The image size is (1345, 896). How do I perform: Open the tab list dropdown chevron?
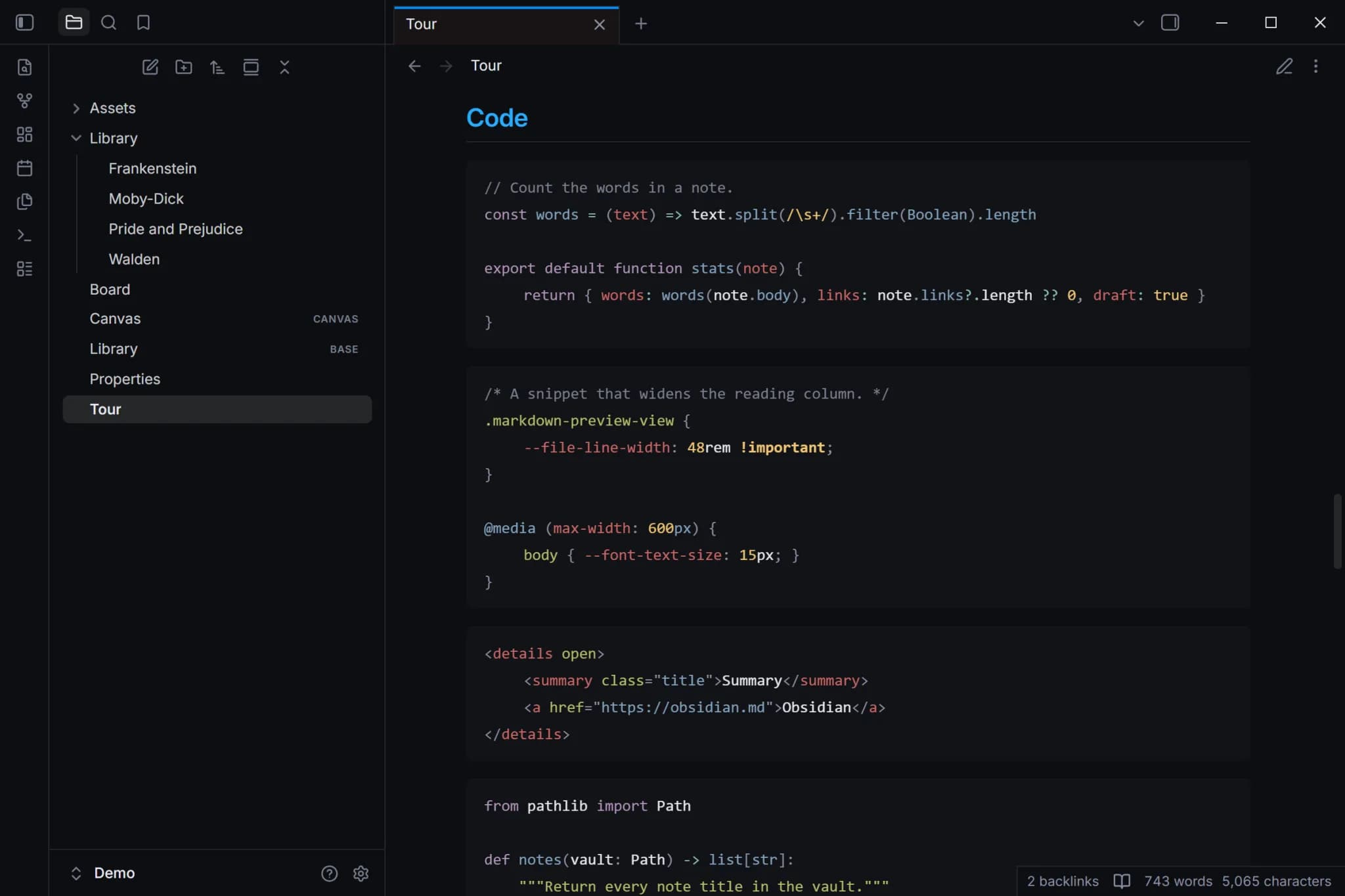tap(1138, 23)
